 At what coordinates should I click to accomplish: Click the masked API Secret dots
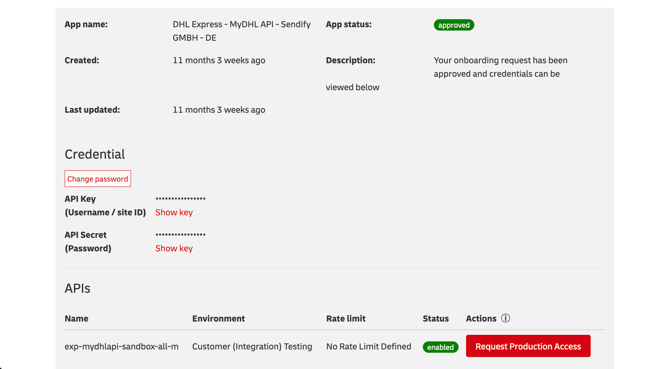[180, 234]
